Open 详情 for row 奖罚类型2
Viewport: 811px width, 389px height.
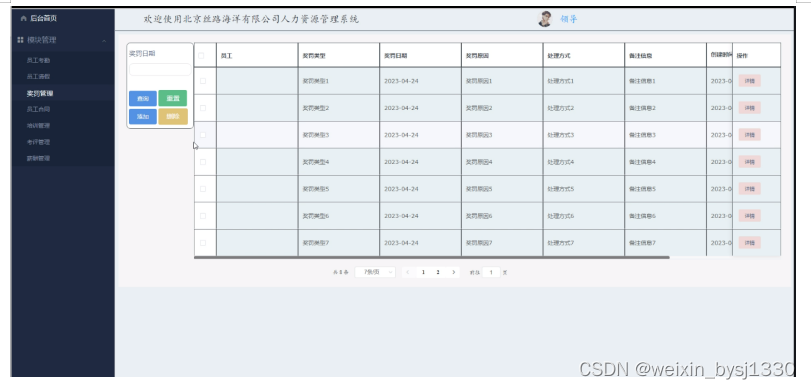[x=749, y=108]
